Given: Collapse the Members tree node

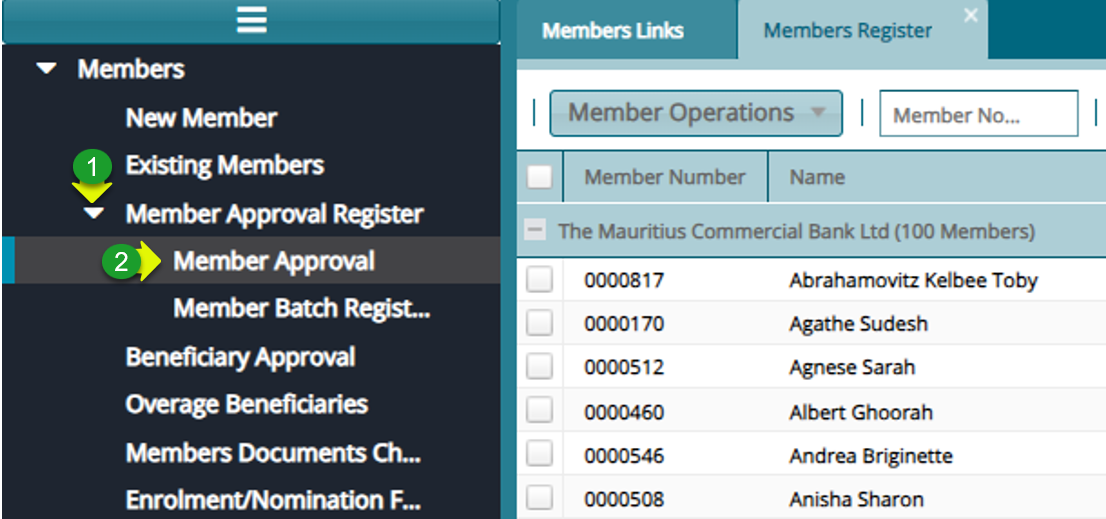Looking at the screenshot, I should [47, 69].
